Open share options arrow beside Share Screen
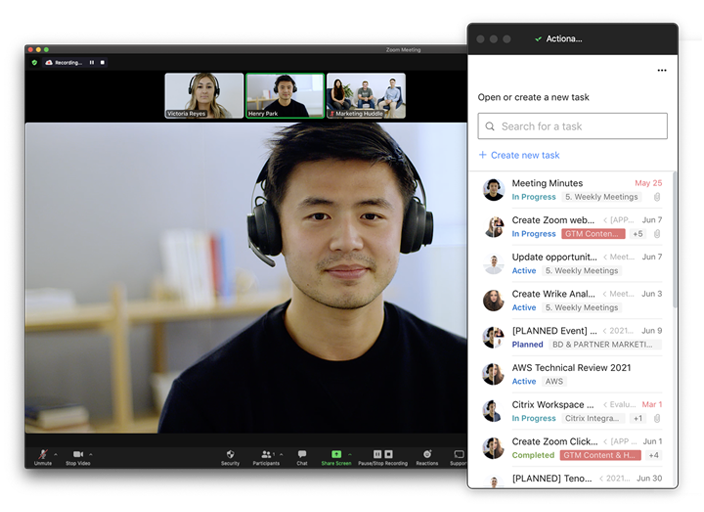704x512 pixels. tap(350, 454)
